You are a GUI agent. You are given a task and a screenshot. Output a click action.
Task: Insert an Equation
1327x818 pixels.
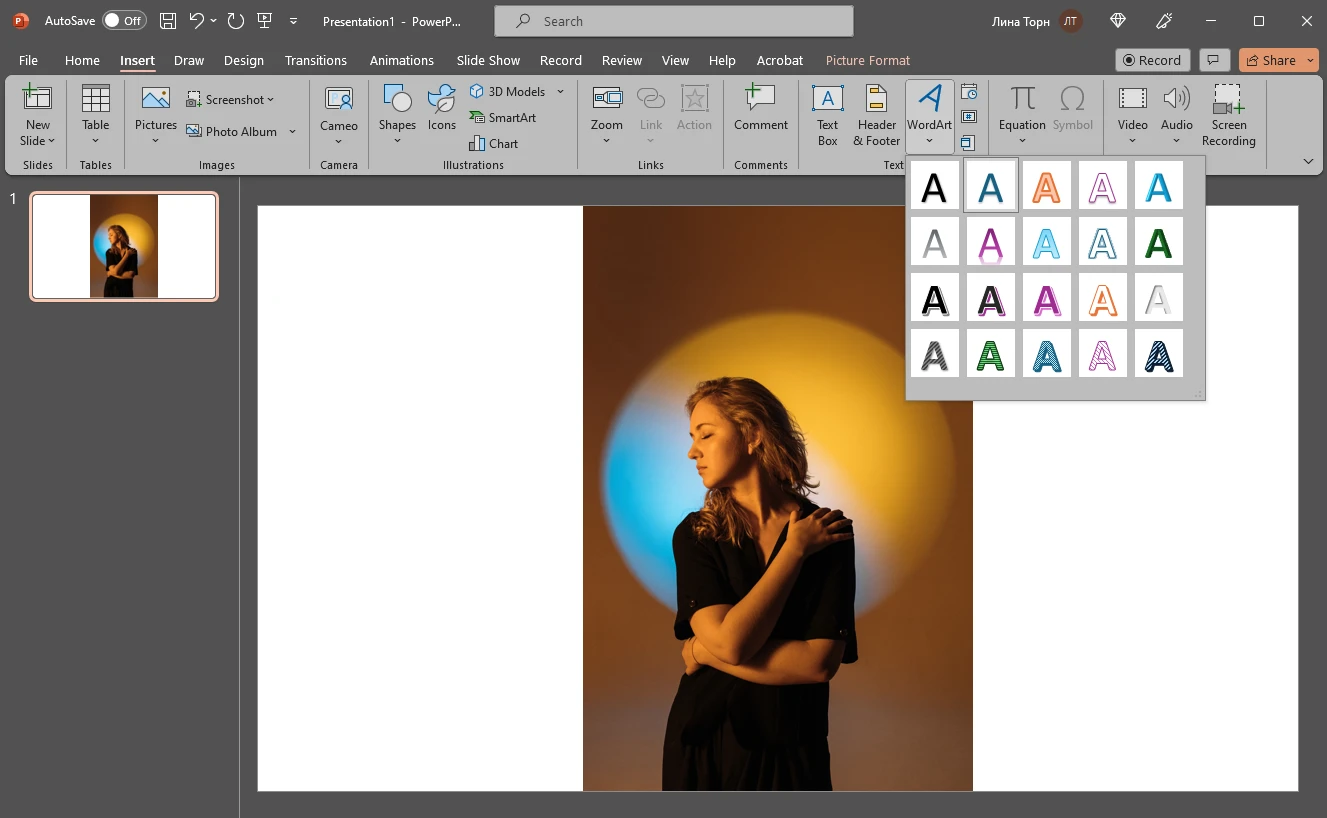(x=1021, y=110)
